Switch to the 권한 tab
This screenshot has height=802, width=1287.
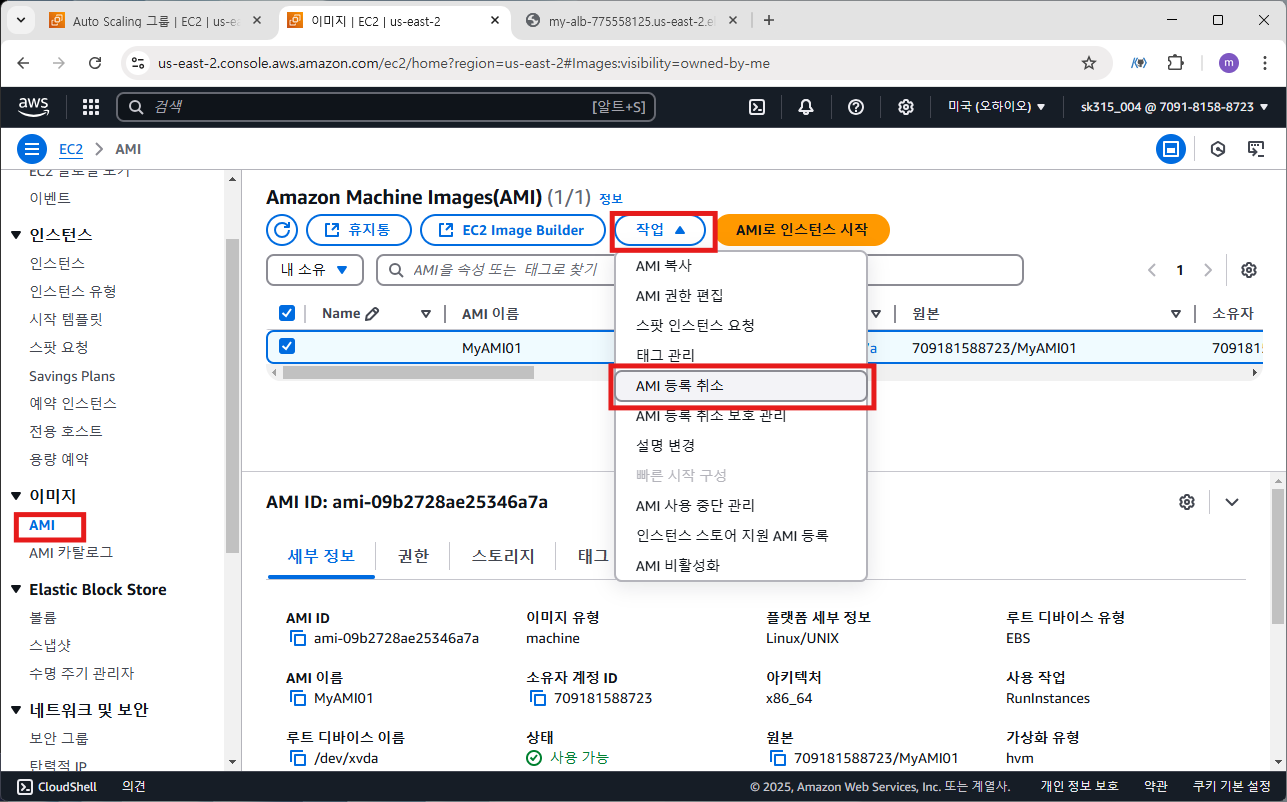(x=413, y=556)
